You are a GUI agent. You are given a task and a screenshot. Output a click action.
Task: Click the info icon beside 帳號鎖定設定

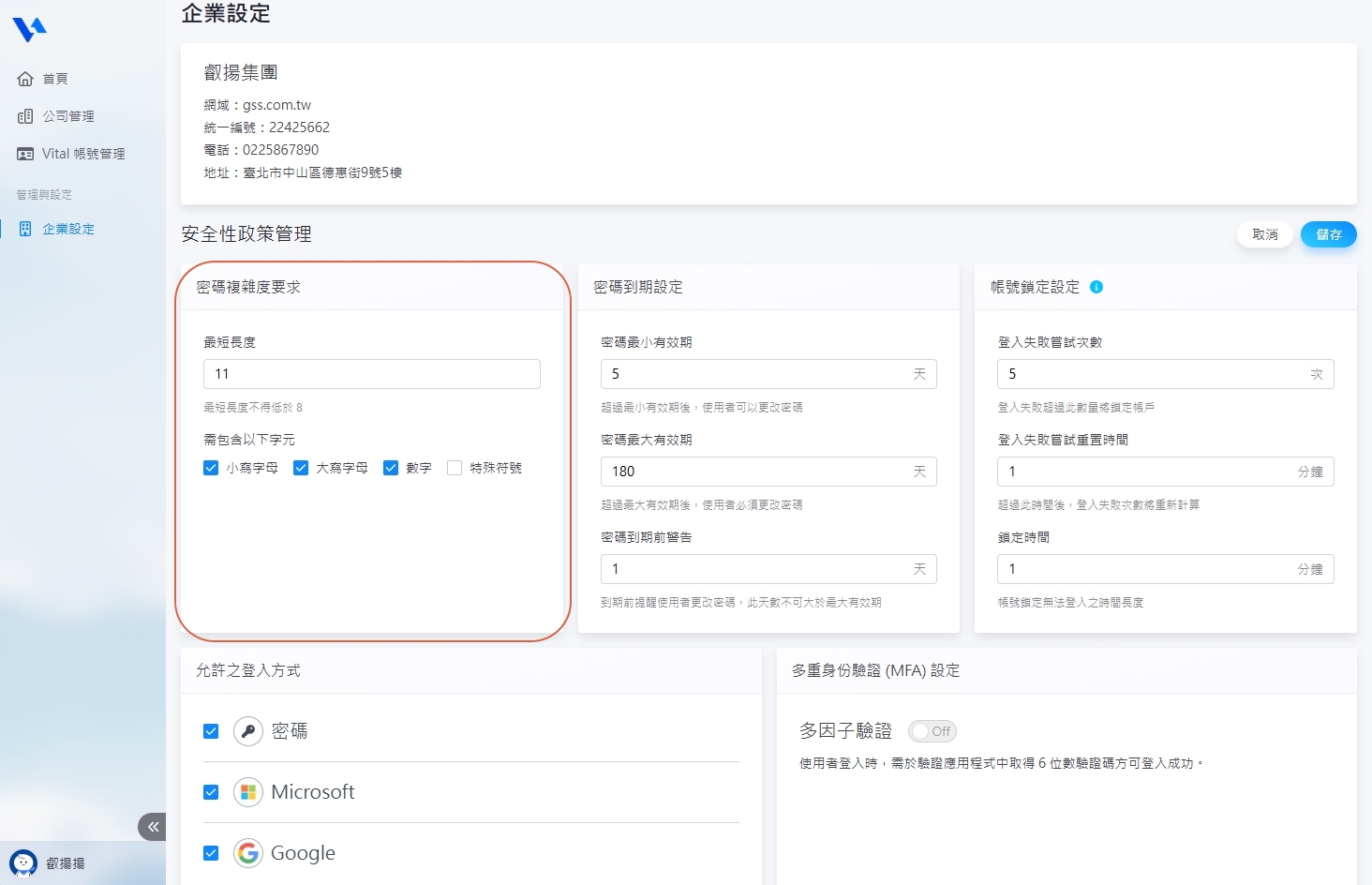(1096, 287)
